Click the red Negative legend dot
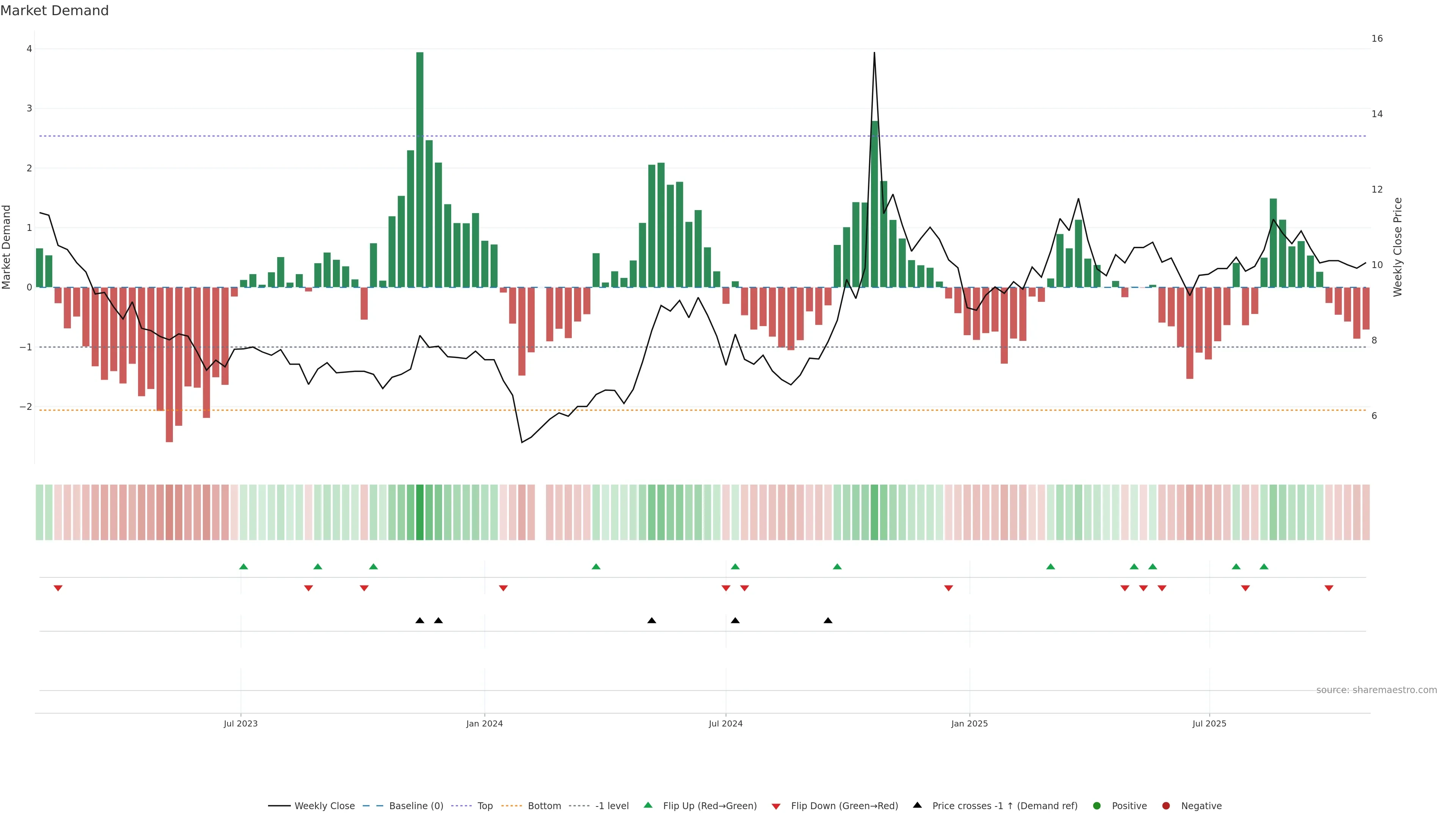The image size is (1456, 819). 1166,805
